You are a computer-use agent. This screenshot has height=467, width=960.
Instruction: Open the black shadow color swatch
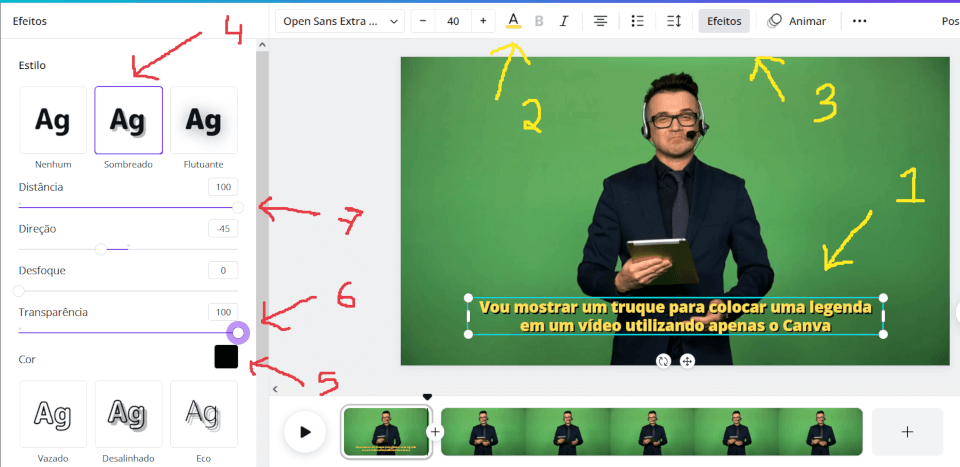click(226, 357)
